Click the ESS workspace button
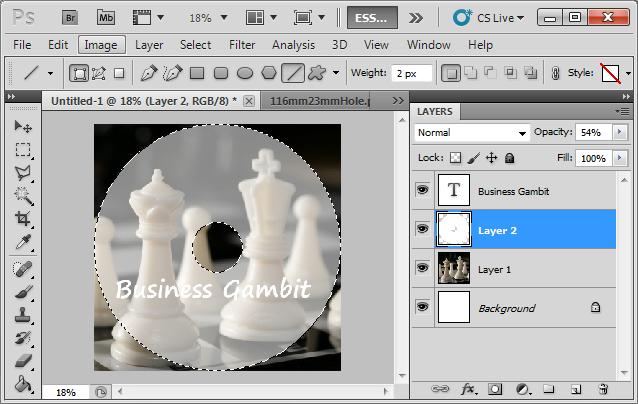 372,17
